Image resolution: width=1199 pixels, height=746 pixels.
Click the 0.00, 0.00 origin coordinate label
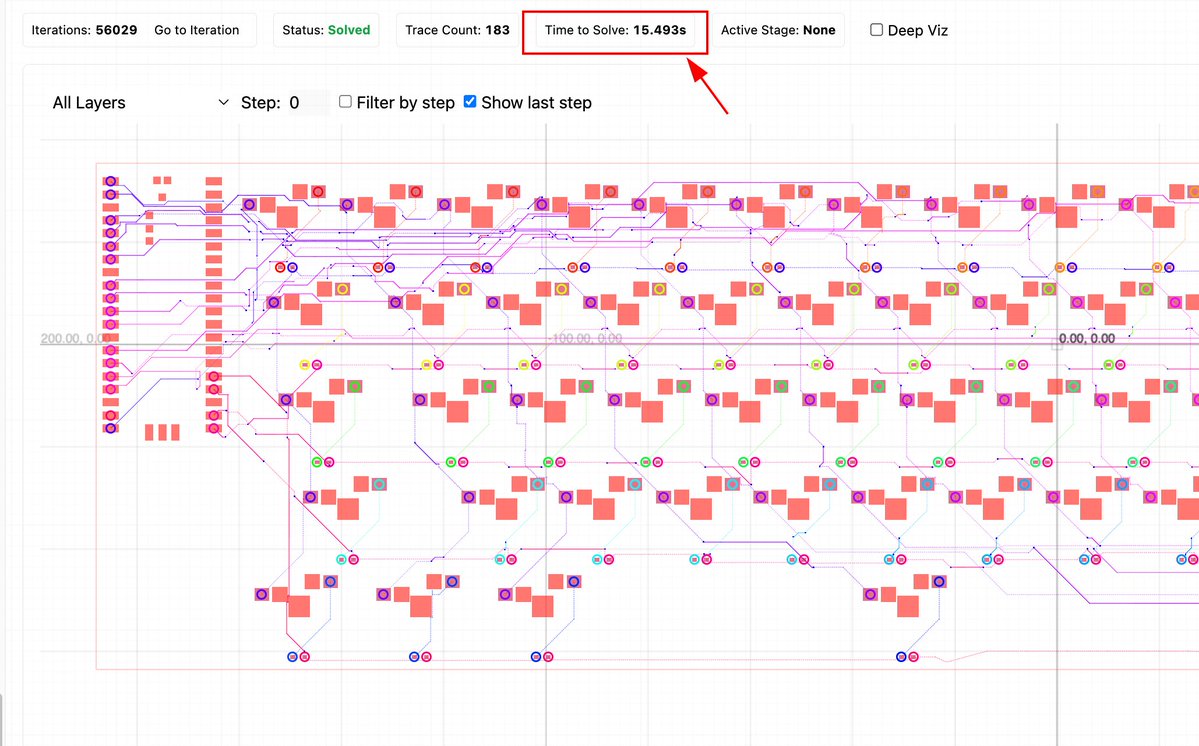coord(1087,339)
